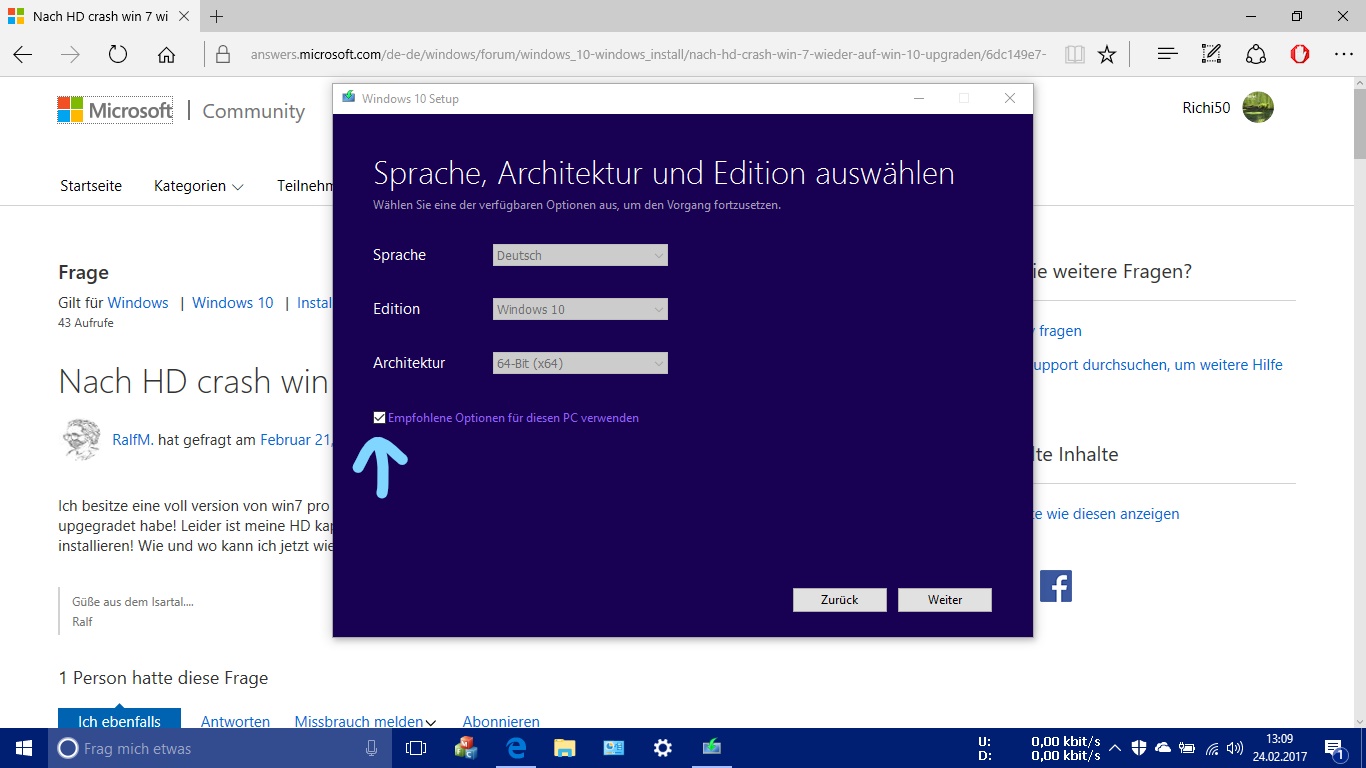The width and height of the screenshot is (1366, 768).
Task: Share the page using the share icon
Action: coord(1256,55)
